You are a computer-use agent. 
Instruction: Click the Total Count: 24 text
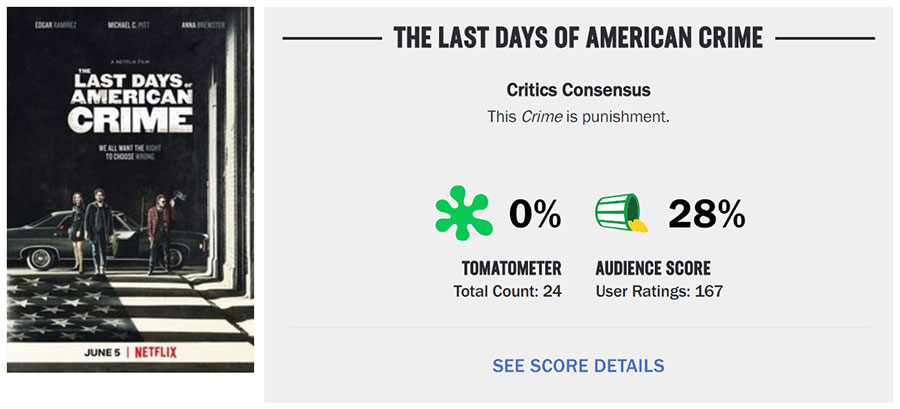pyautogui.click(x=507, y=291)
